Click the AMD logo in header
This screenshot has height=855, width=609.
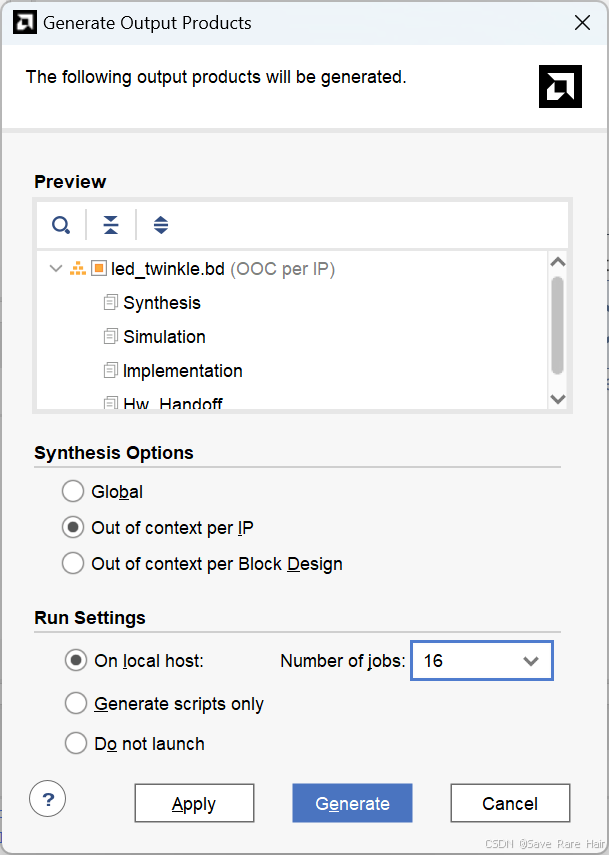coord(559,87)
